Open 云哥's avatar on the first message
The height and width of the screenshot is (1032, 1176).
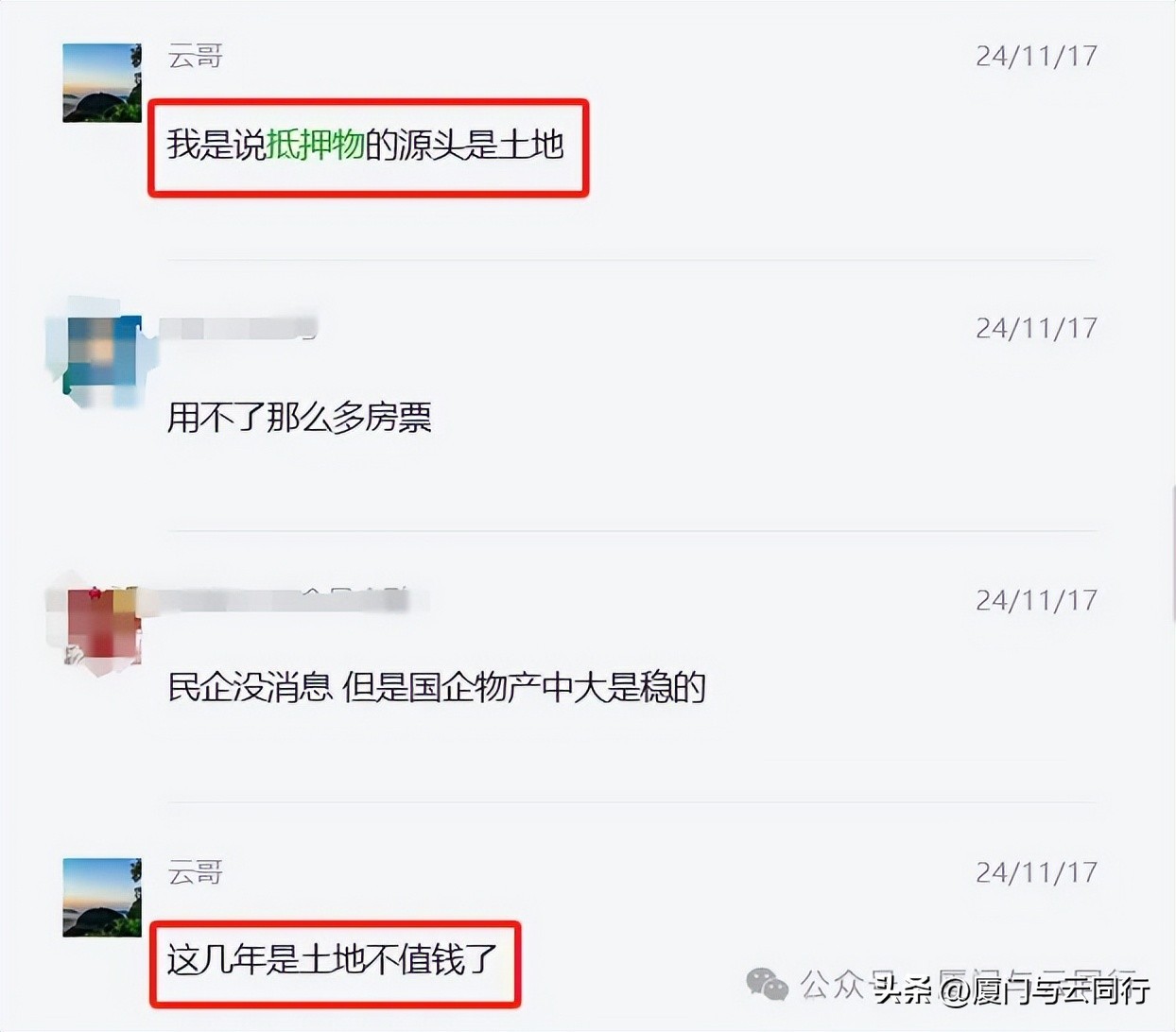[x=102, y=83]
